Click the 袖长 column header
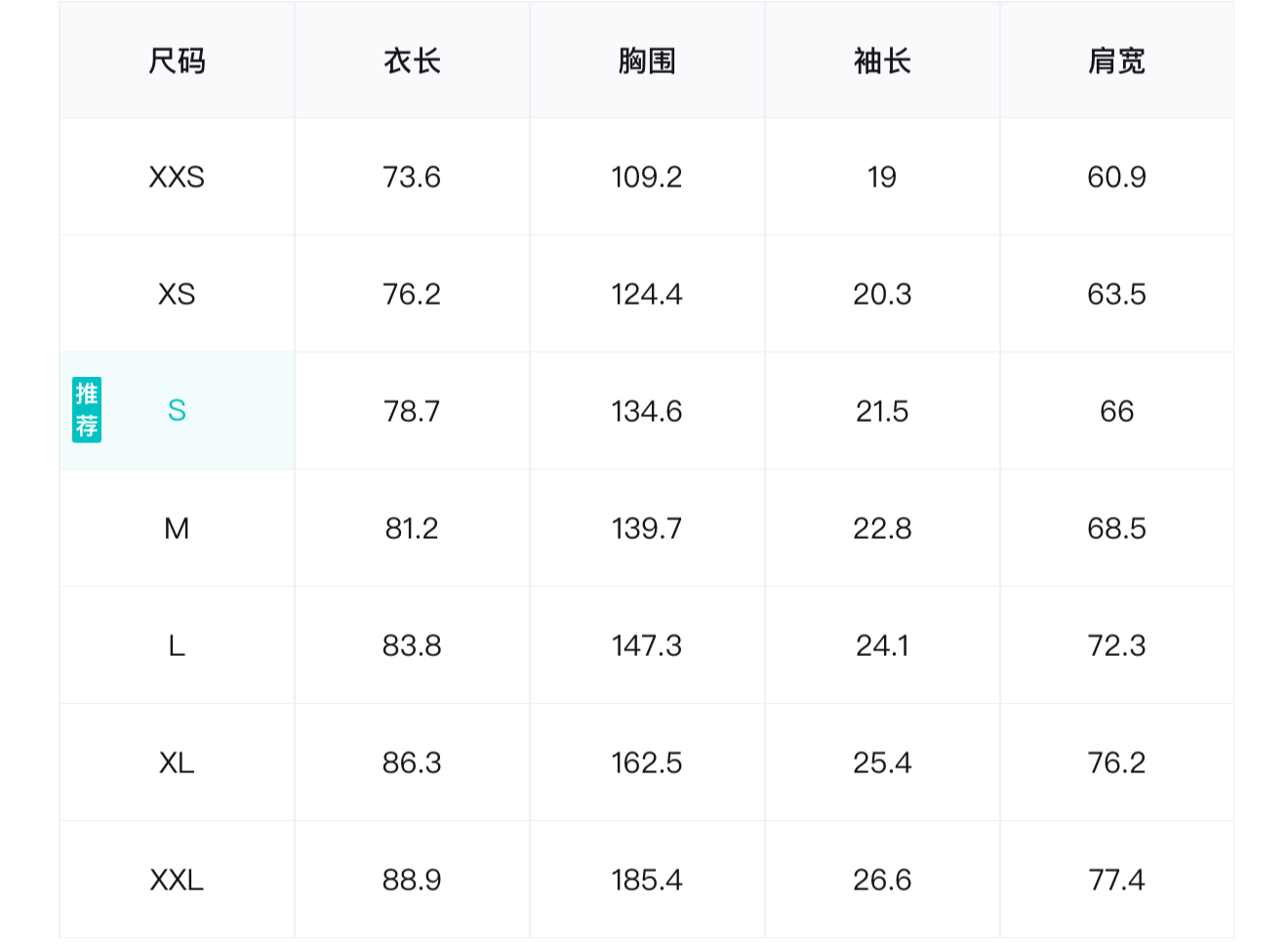The height and width of the screenshot is (946, 1288). 882,62
